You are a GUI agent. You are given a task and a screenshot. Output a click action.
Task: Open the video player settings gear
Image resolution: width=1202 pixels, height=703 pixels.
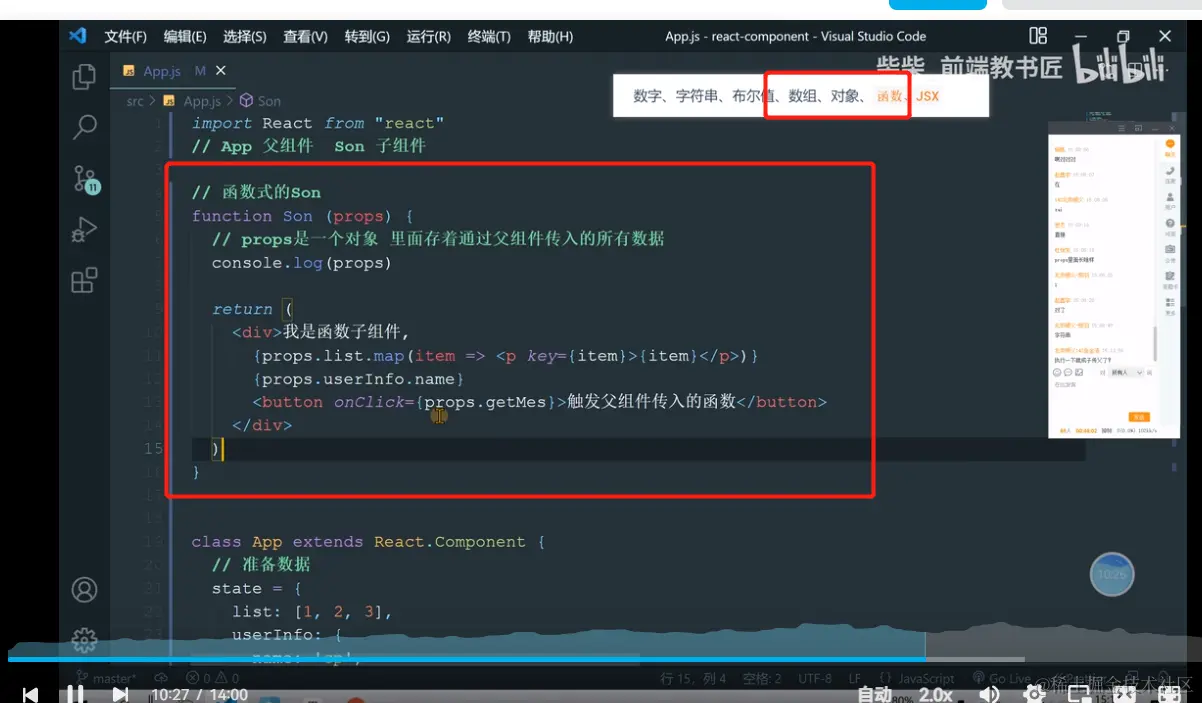[x=1034, y=694]
